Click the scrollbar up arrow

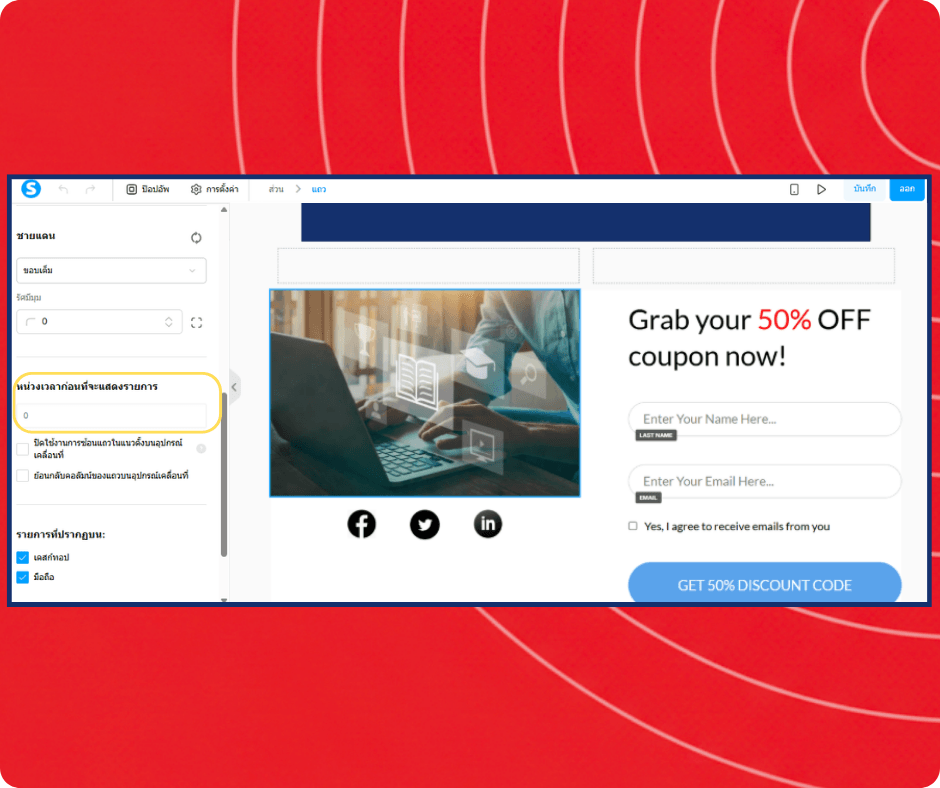(224, 210)
